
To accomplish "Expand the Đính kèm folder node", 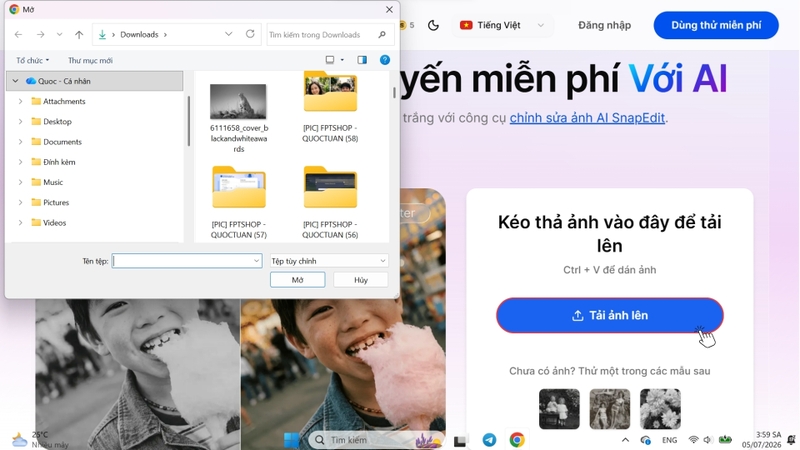I will 20,162.
